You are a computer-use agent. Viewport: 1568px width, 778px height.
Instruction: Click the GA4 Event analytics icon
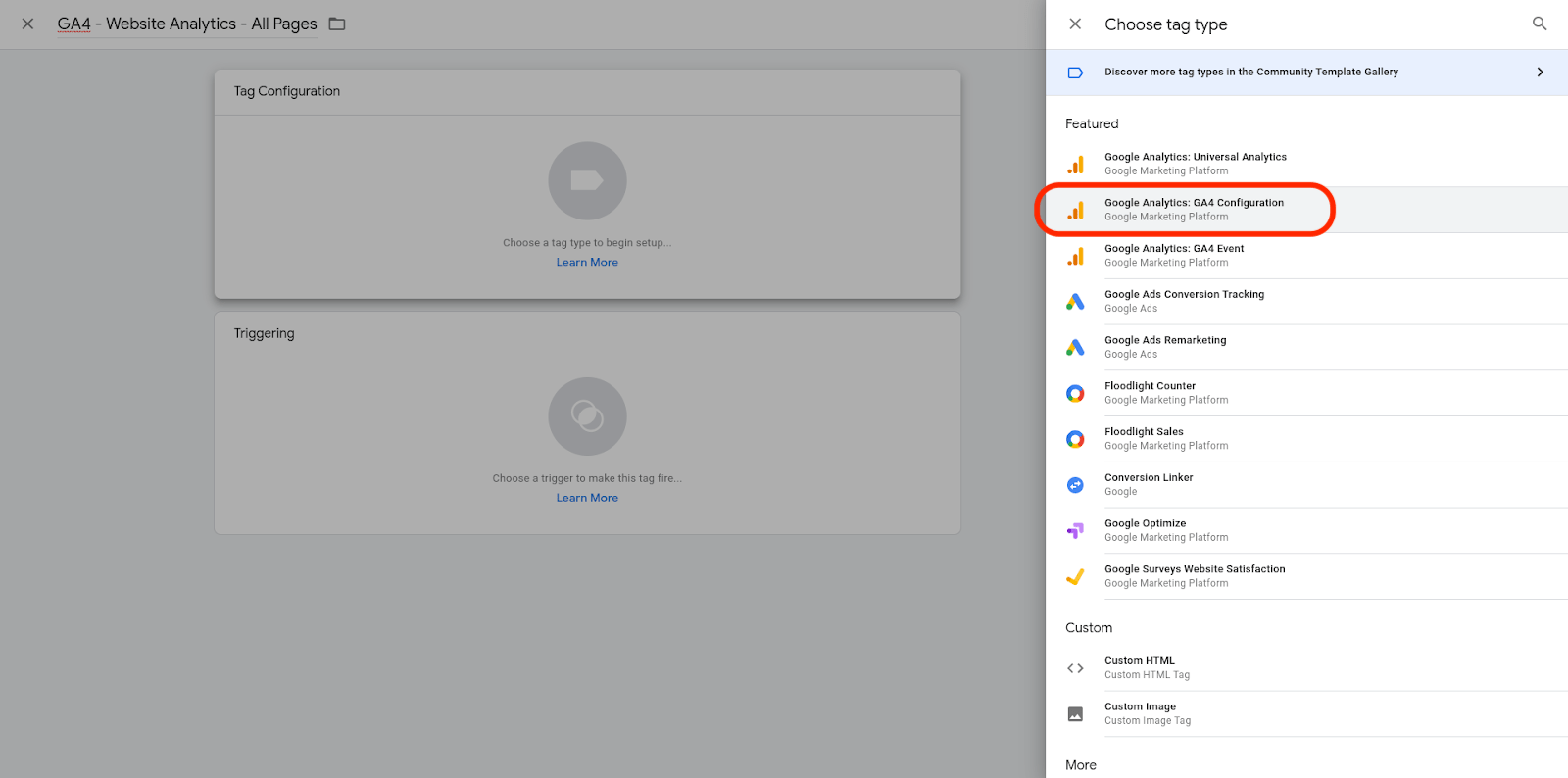point(1075,257)
